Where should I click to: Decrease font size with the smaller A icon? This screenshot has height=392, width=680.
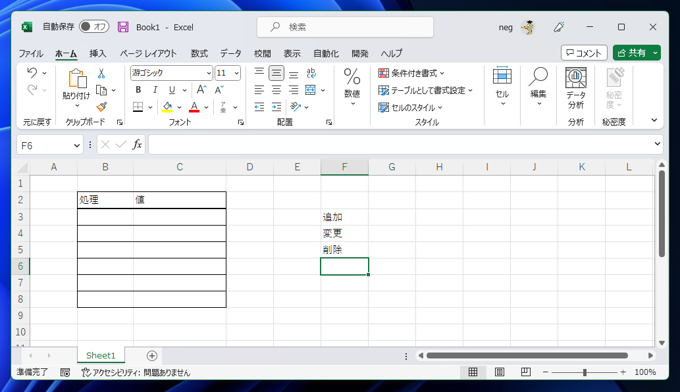pyautogui.click(x=219, y=90)
